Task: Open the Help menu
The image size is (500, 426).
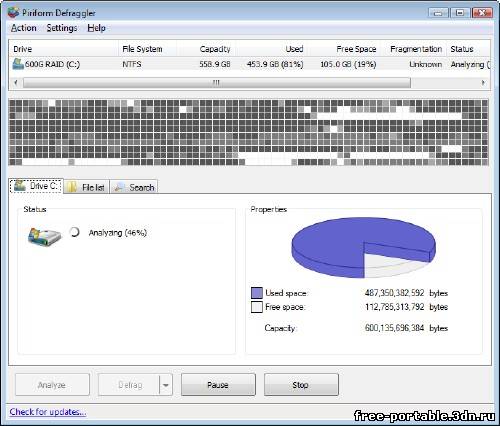Action: click(96, 28)
